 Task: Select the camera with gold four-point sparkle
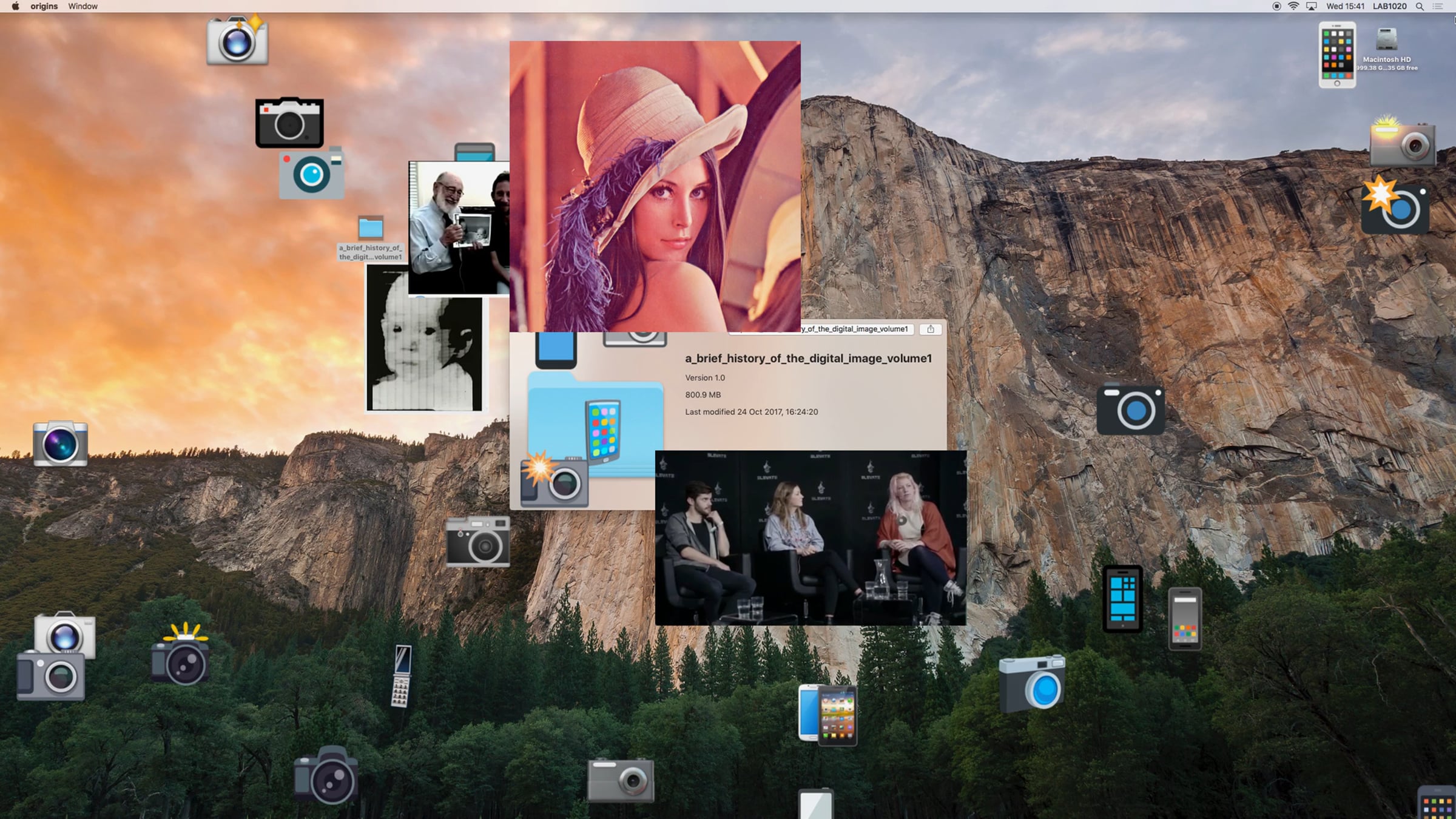(237, 40)
